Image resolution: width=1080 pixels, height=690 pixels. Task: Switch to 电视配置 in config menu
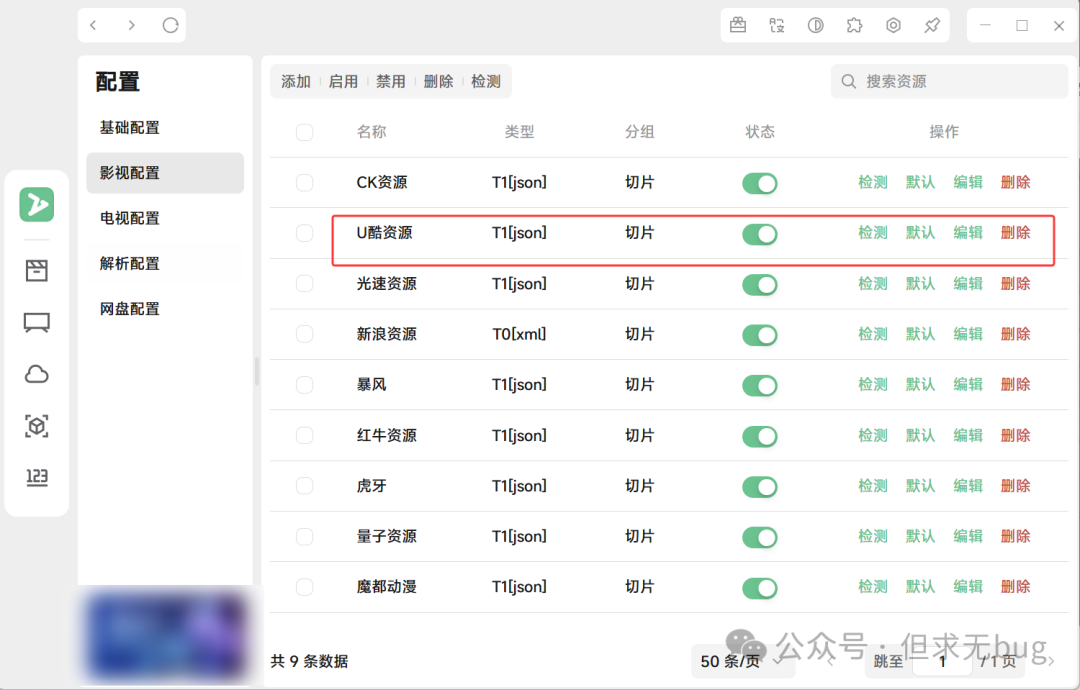pyautogui.click(x=130, y=218)
